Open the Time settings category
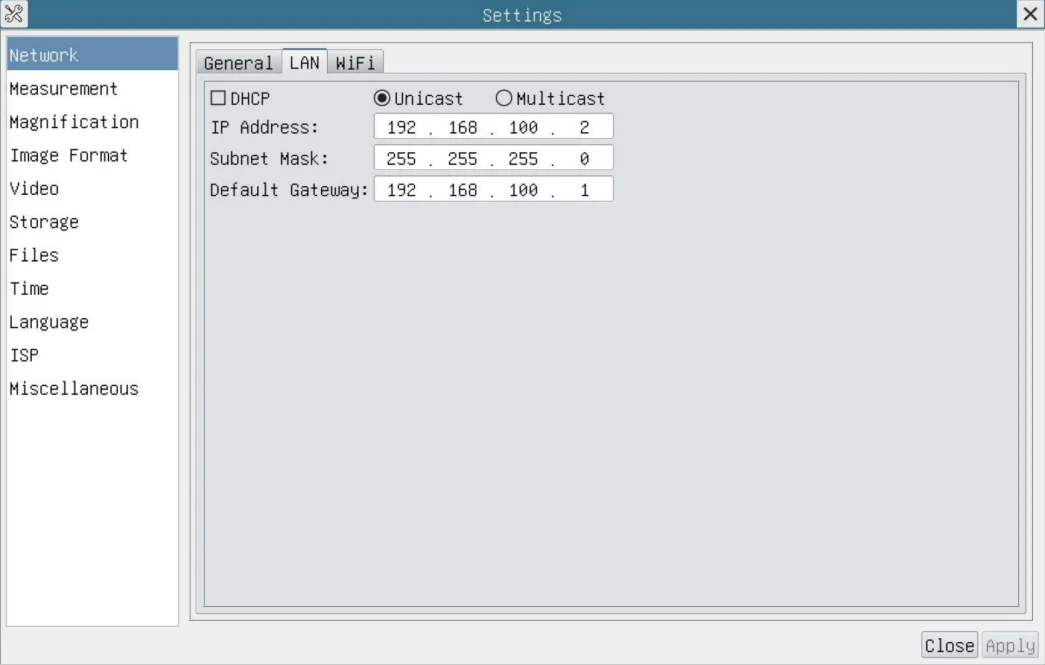The width and height of the screenshot is (1045, 665). click(93, 289)
